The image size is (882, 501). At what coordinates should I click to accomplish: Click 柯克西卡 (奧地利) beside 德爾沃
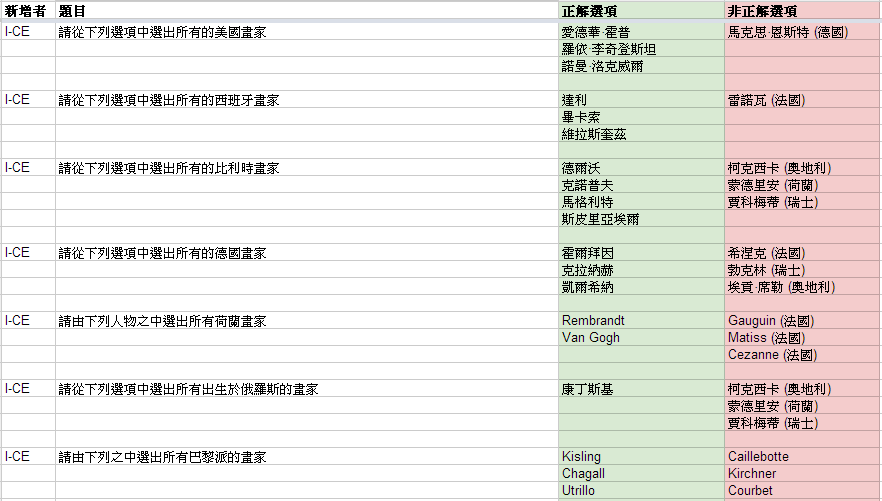click(803, 168)
